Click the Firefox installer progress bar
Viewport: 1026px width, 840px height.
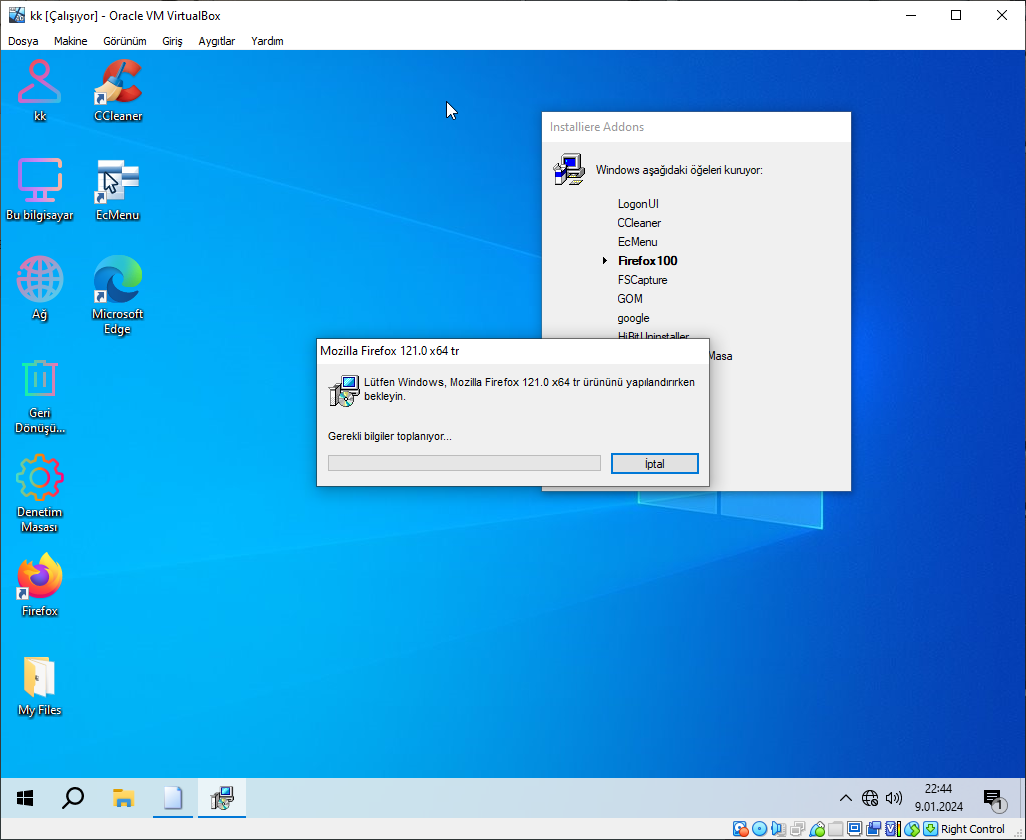pyautogui.click(x=464, y=463)
